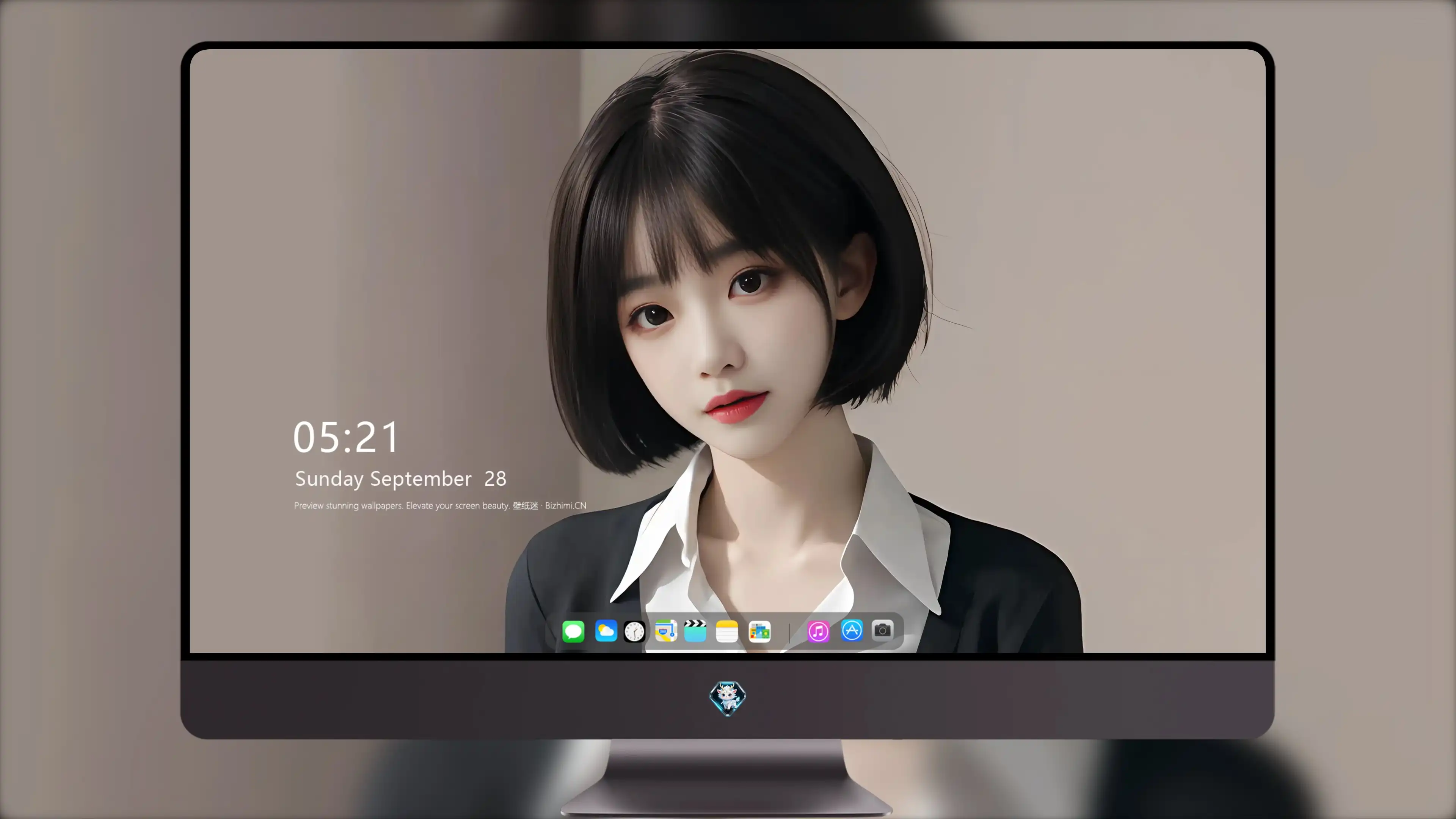Viewport: 1456px width, 819px height.
Task: Launch the Videos clapperboard app
Action: 695,631
